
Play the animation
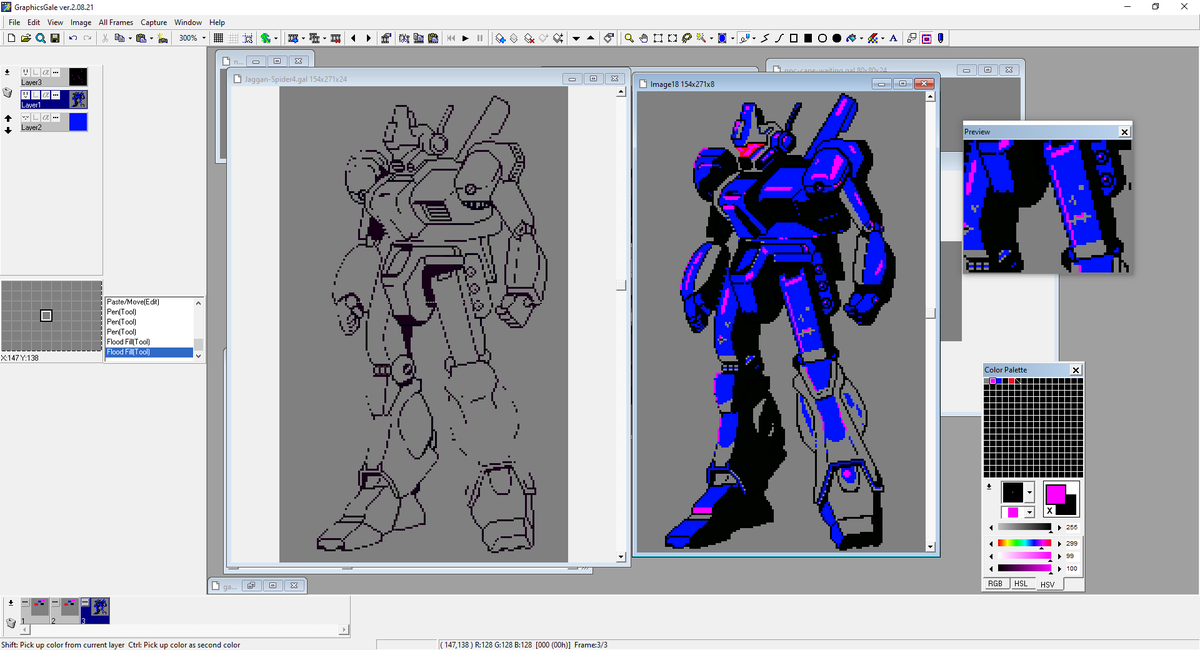coord(465,38)
